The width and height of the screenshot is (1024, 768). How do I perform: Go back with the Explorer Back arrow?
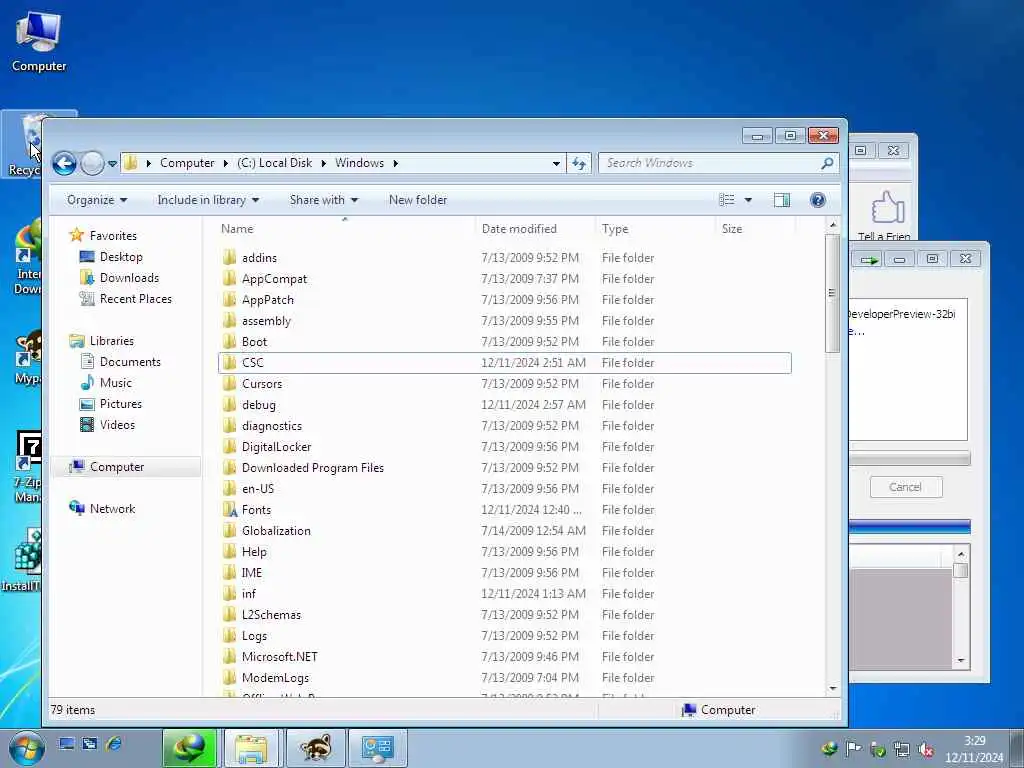pos(64,163)
